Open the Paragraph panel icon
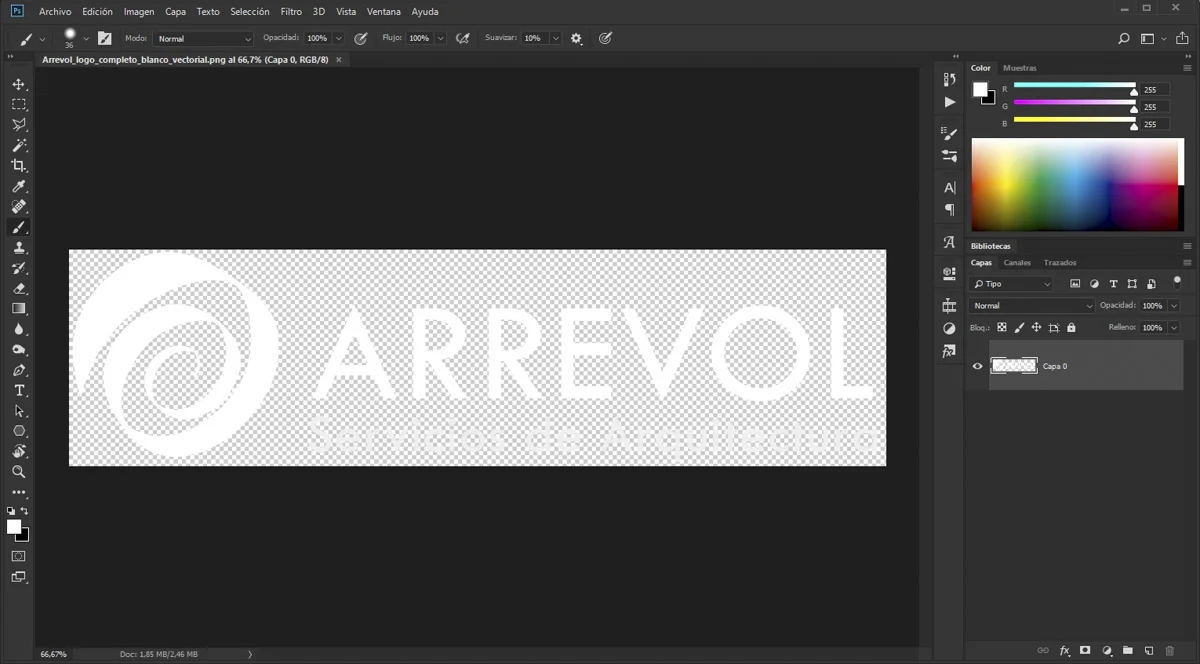1200x664 pixels. 949,210
